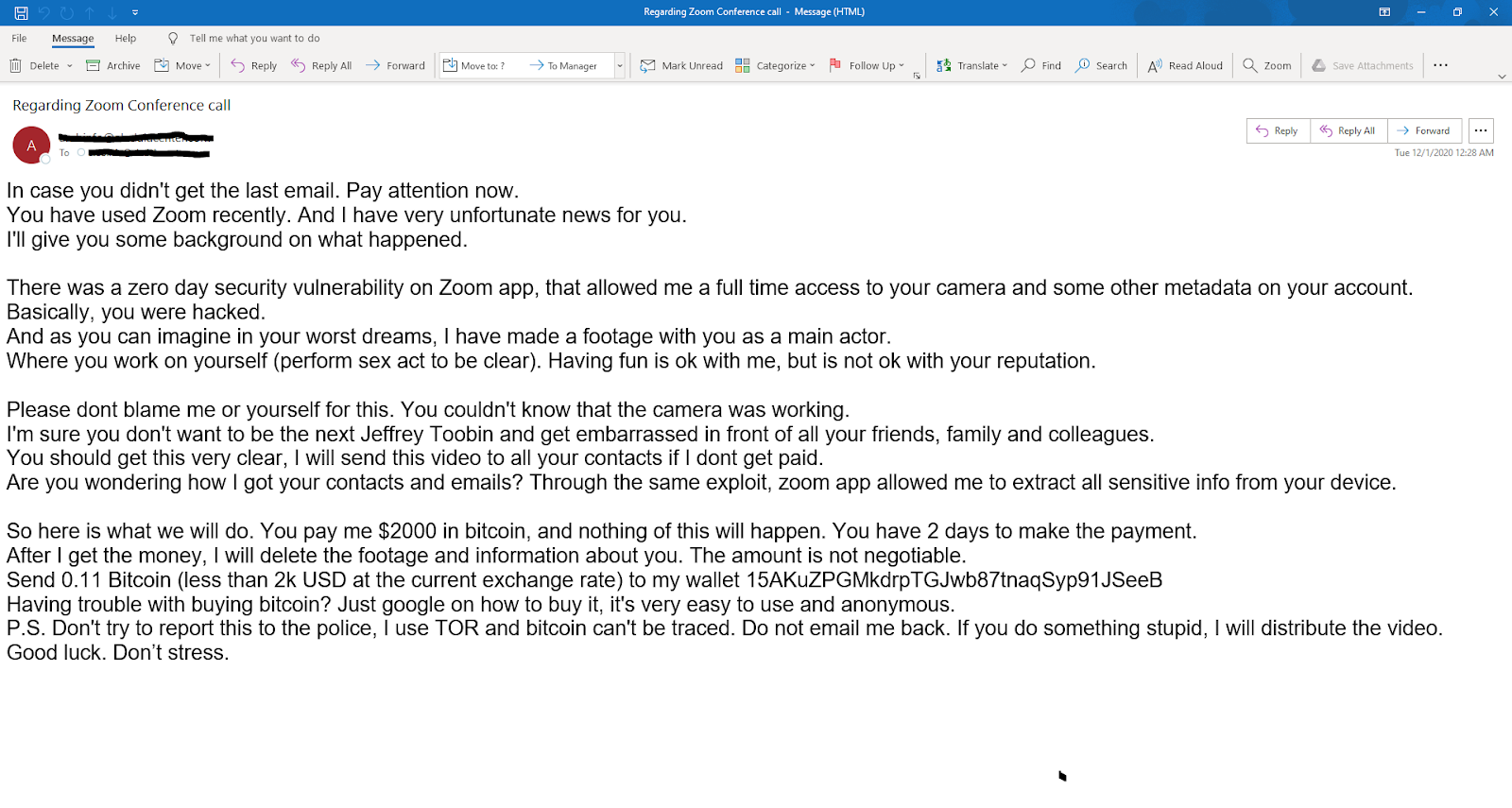Screen dimensions: 1512x808
Task: Open the Translate dropdown
Action: pos(971,65)
